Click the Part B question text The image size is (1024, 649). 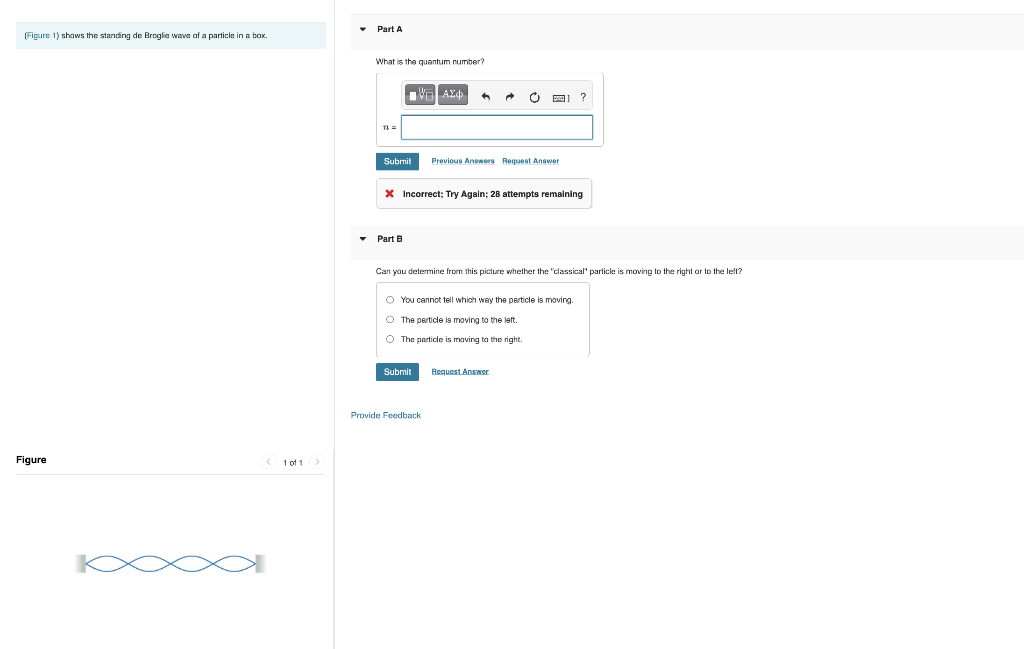click(x=558, y=271)
